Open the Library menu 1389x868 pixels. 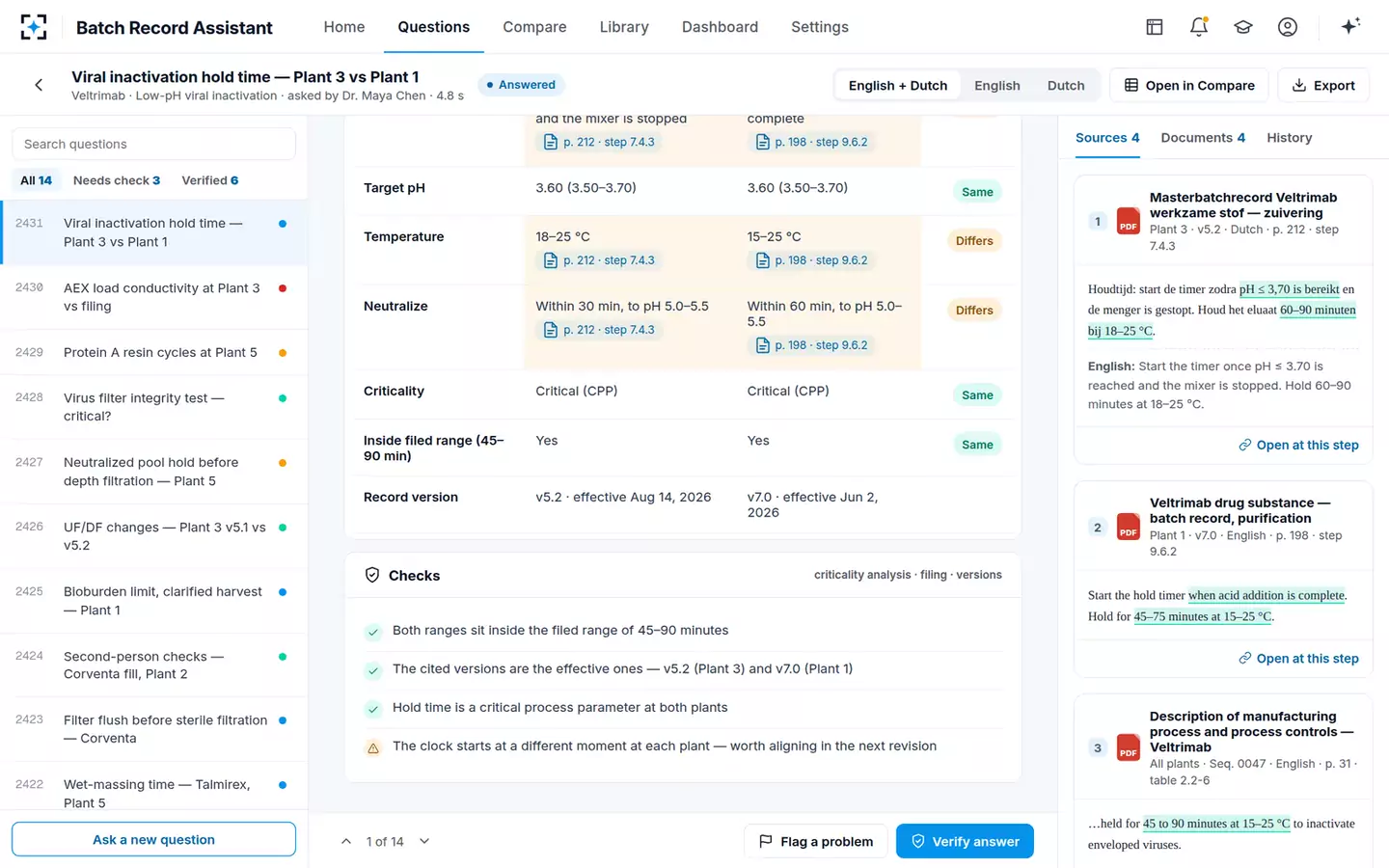click(x=624, y=27)
